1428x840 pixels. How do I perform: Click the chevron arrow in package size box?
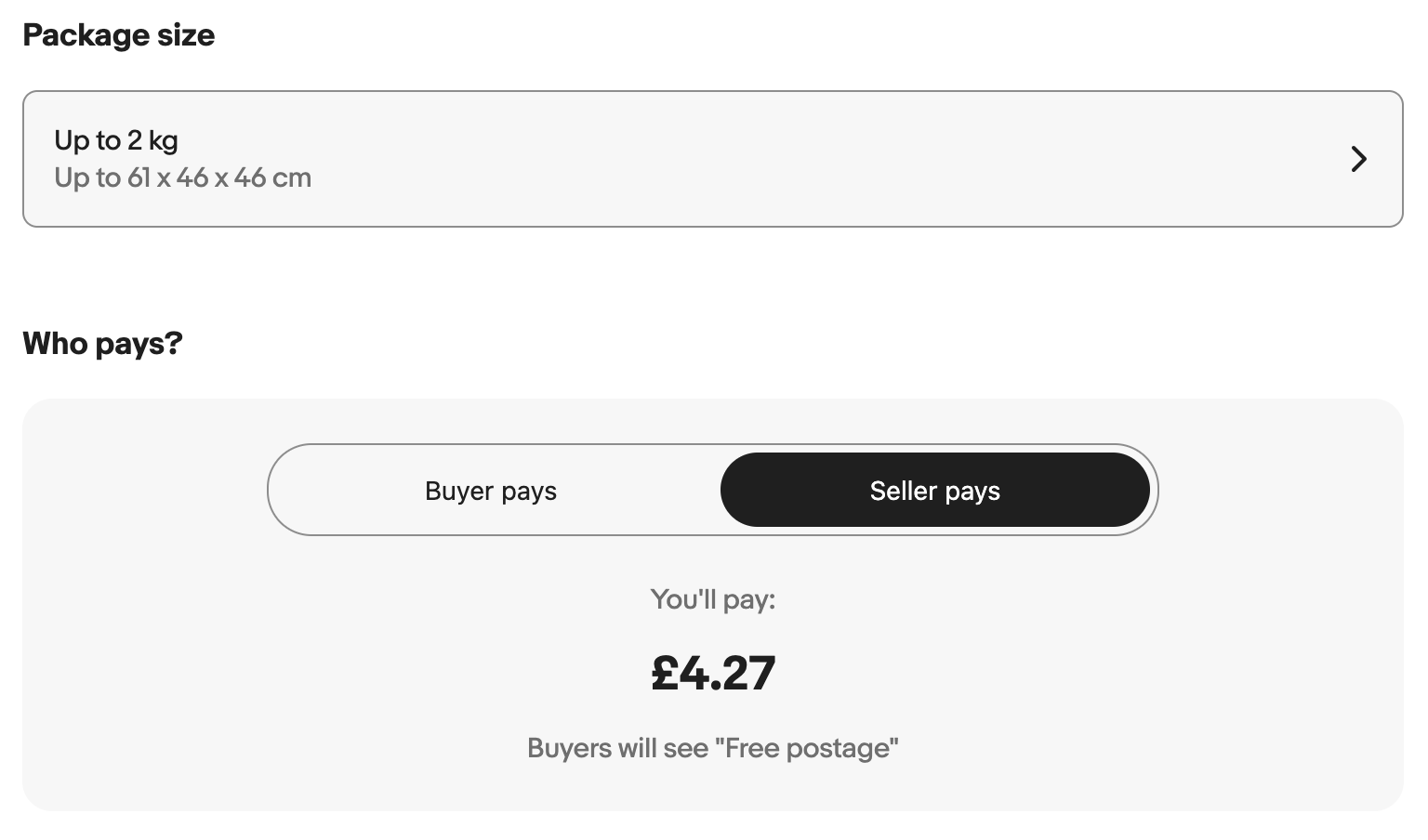[x=1358, y=159]
